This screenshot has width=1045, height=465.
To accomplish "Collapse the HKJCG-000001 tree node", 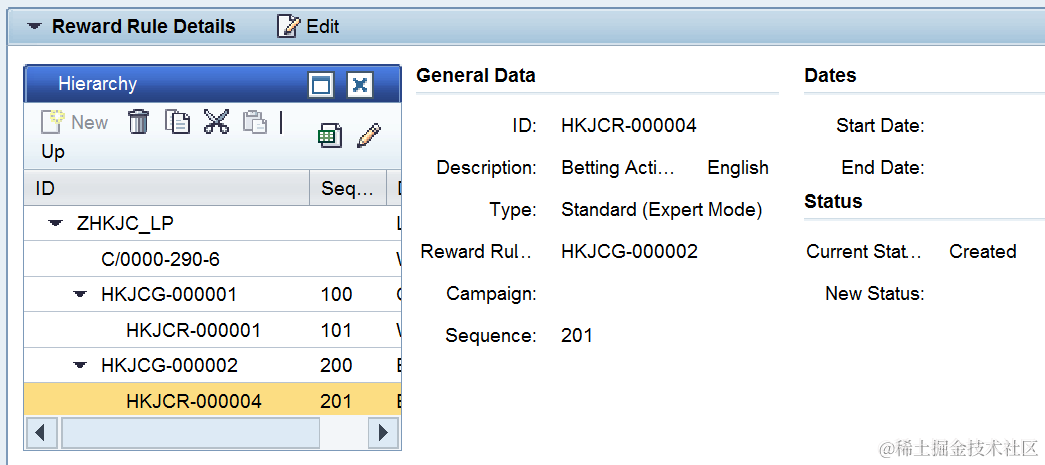I will [80, 294].
